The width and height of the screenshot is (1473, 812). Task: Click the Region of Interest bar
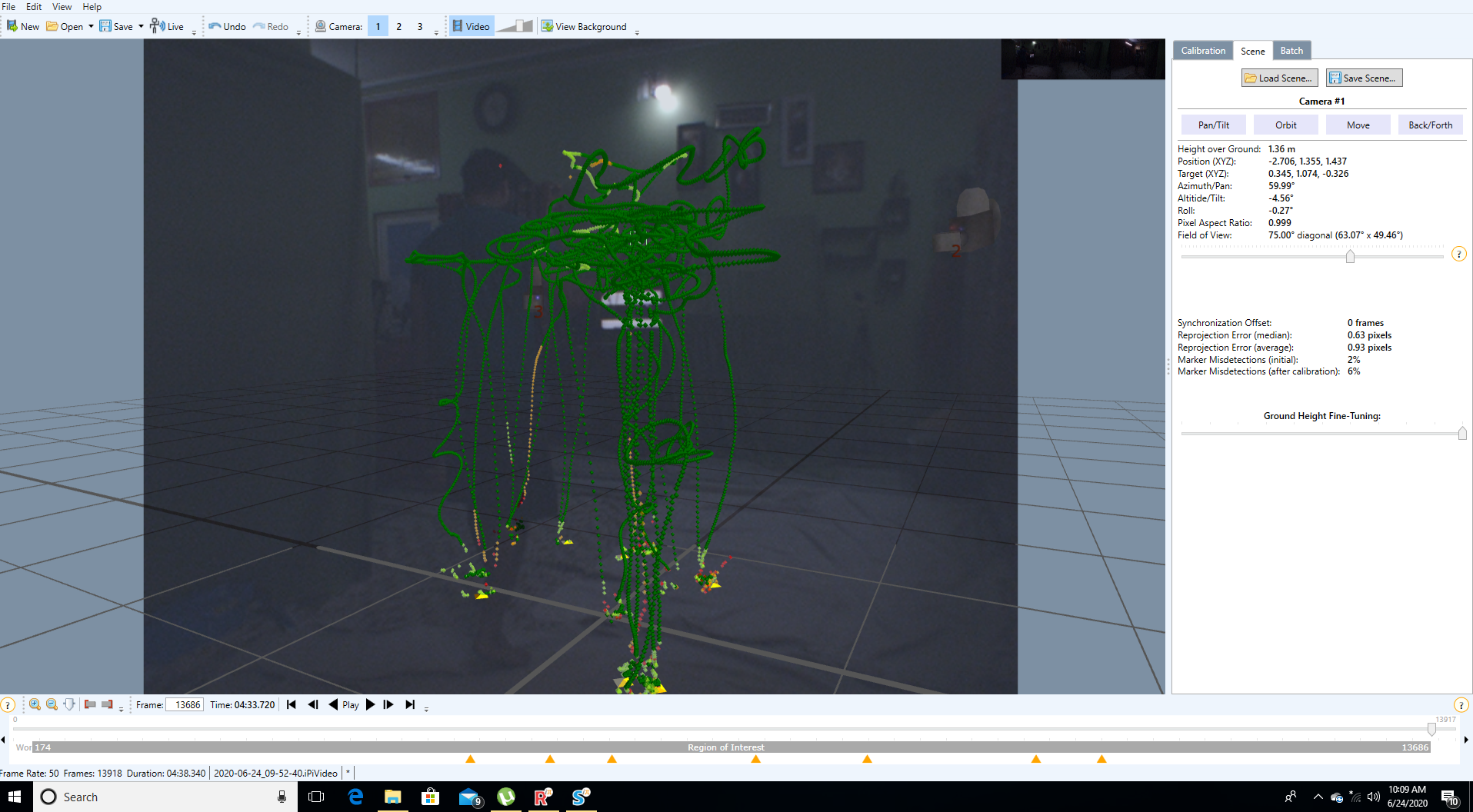pos(732,747)
